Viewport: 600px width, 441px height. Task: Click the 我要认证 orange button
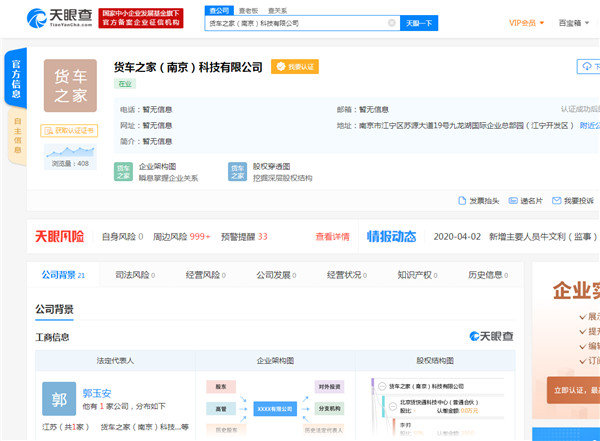(295, 67)
